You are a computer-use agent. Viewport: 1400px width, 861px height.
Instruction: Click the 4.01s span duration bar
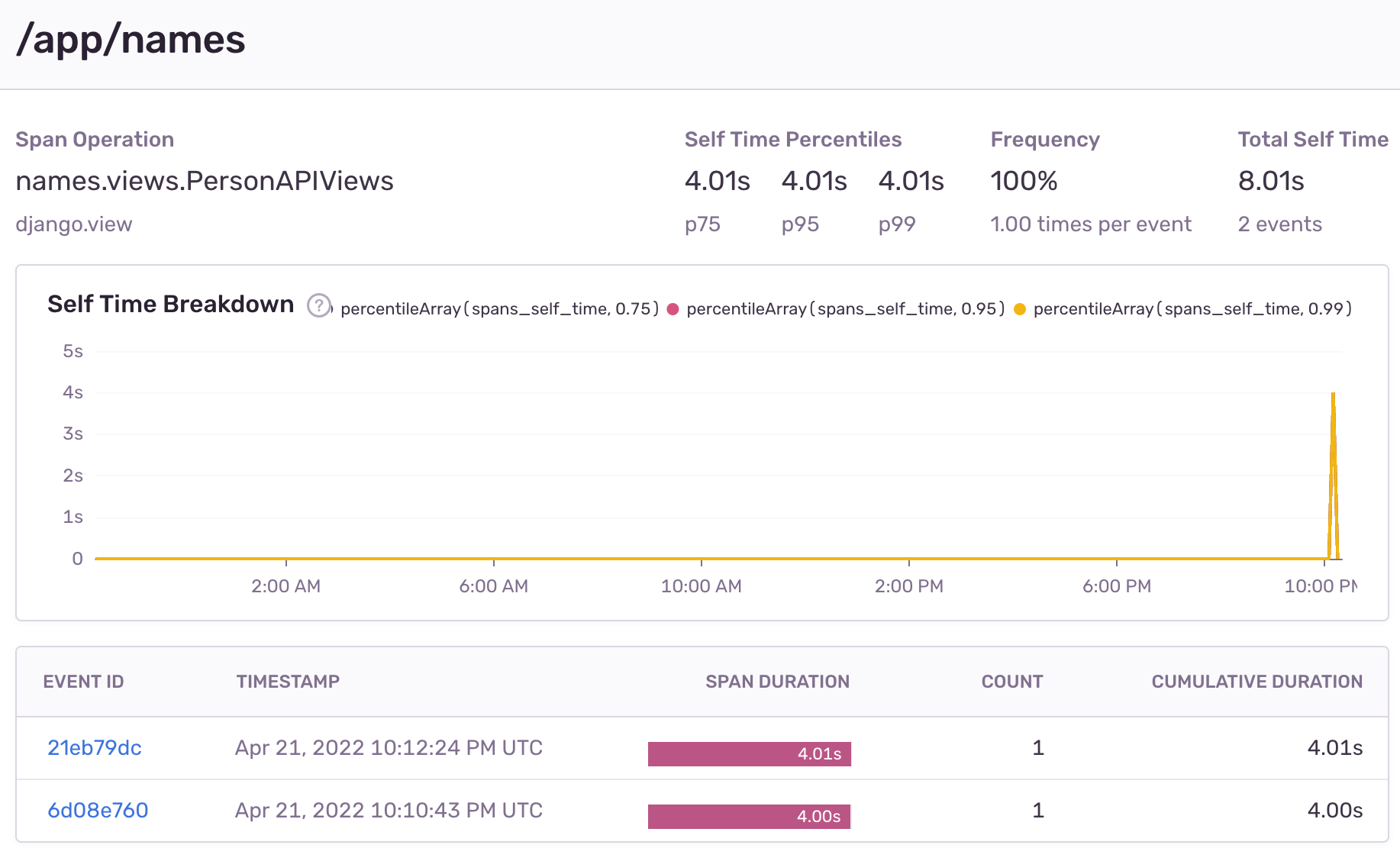tap(749, 754)
